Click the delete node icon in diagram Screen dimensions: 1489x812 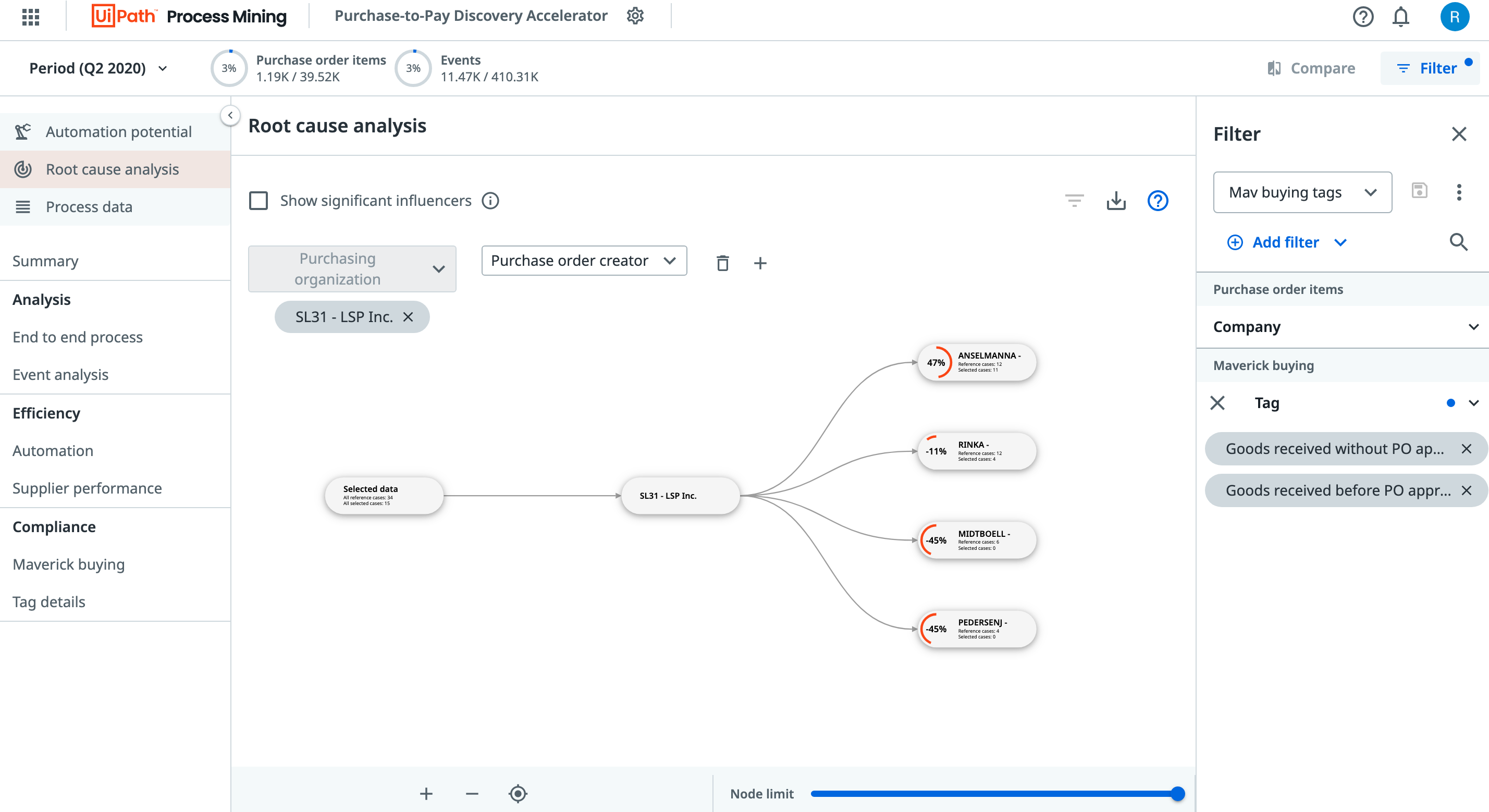pyautogui.click(x=722, y=262)
